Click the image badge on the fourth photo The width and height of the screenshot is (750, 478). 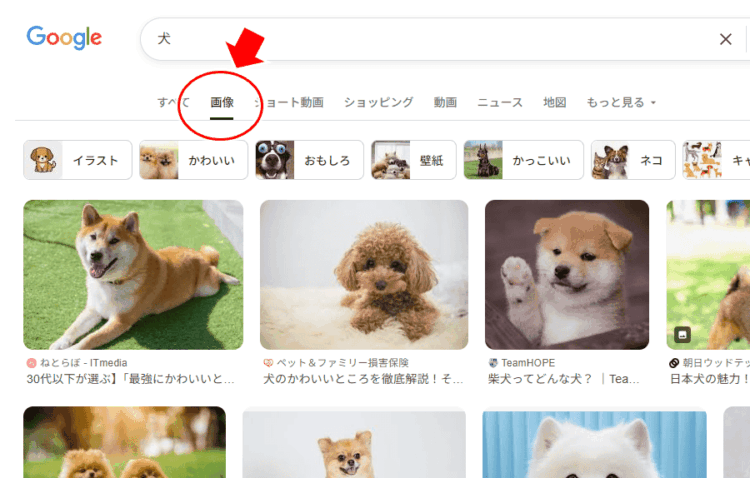[683, 334]
